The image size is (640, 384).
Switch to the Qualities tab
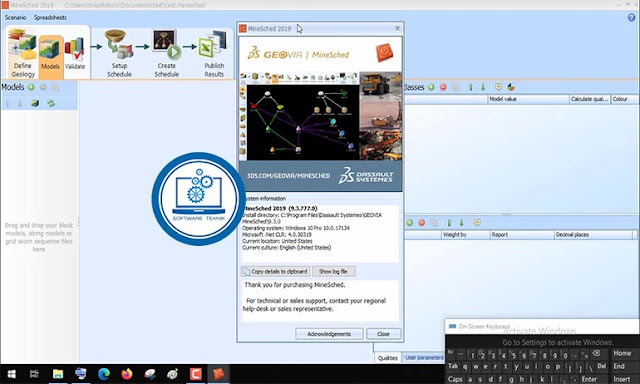pyautogui.click(x=387, y=358)
